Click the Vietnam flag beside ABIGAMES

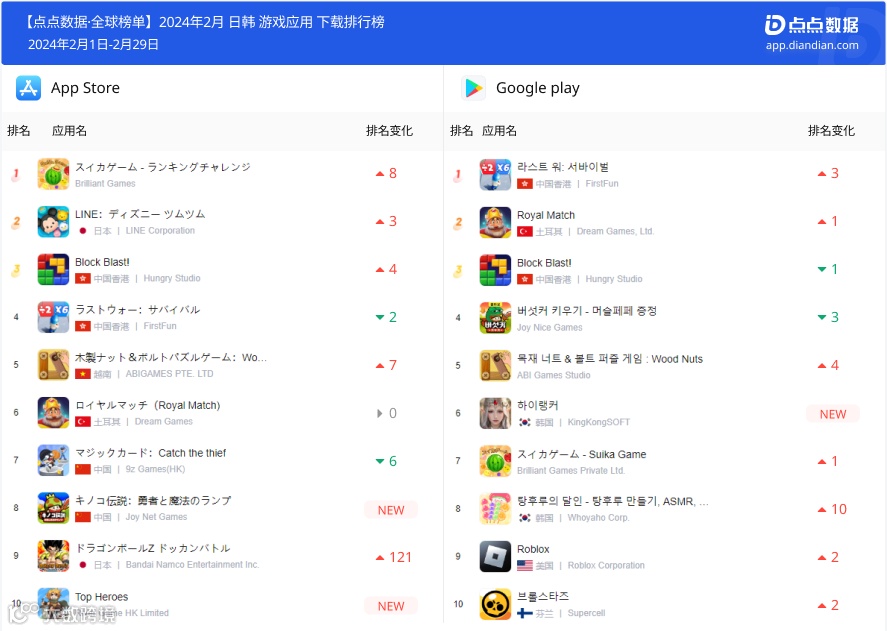pos(83,374)
